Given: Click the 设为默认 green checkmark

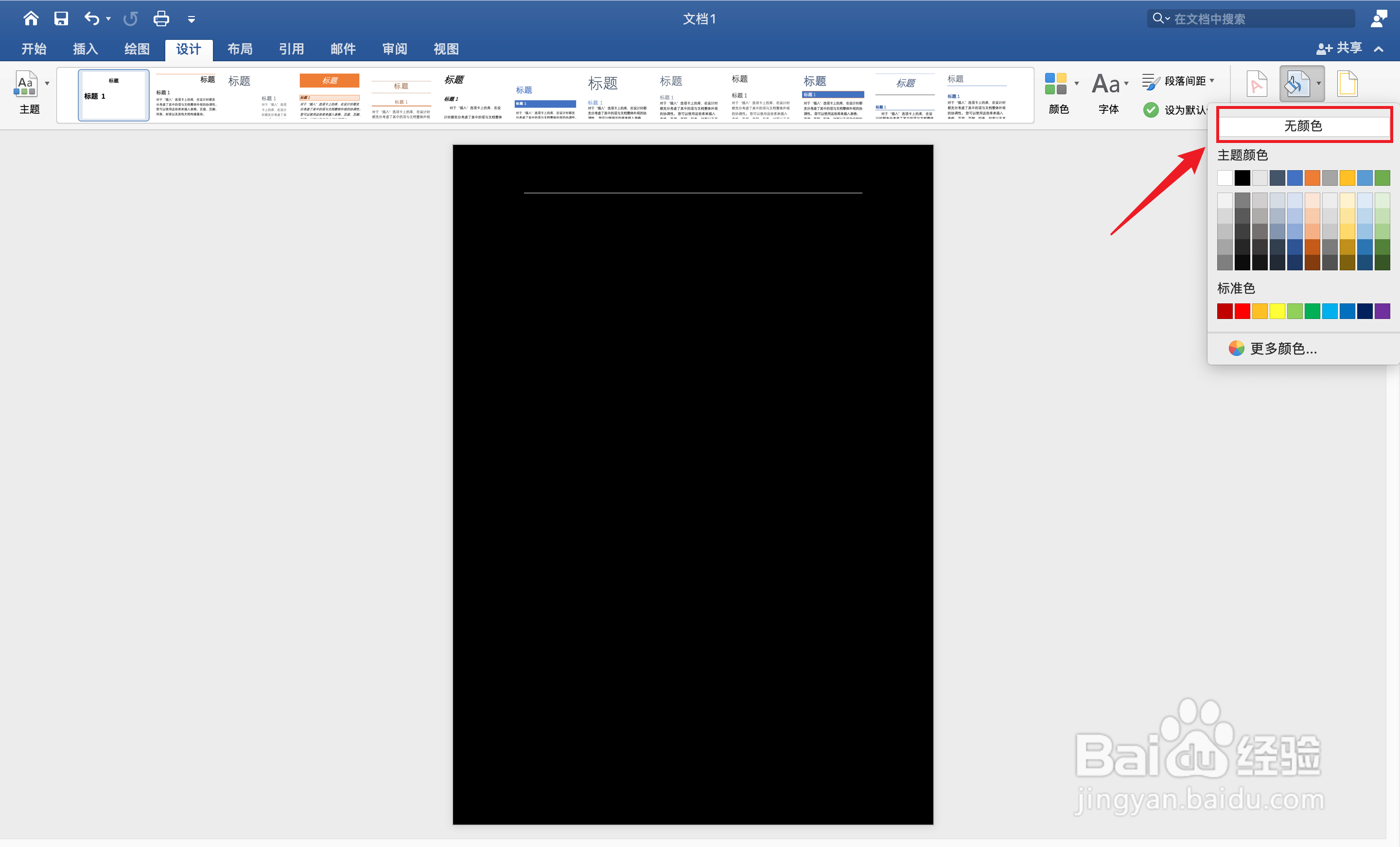Looking at the screenshot, I should coord(1151,110).
